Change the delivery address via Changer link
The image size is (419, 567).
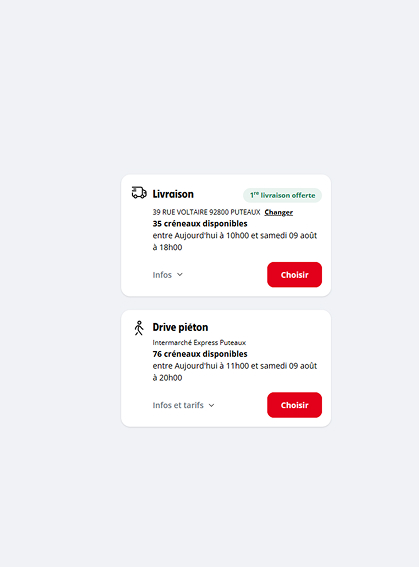[278, 212]
